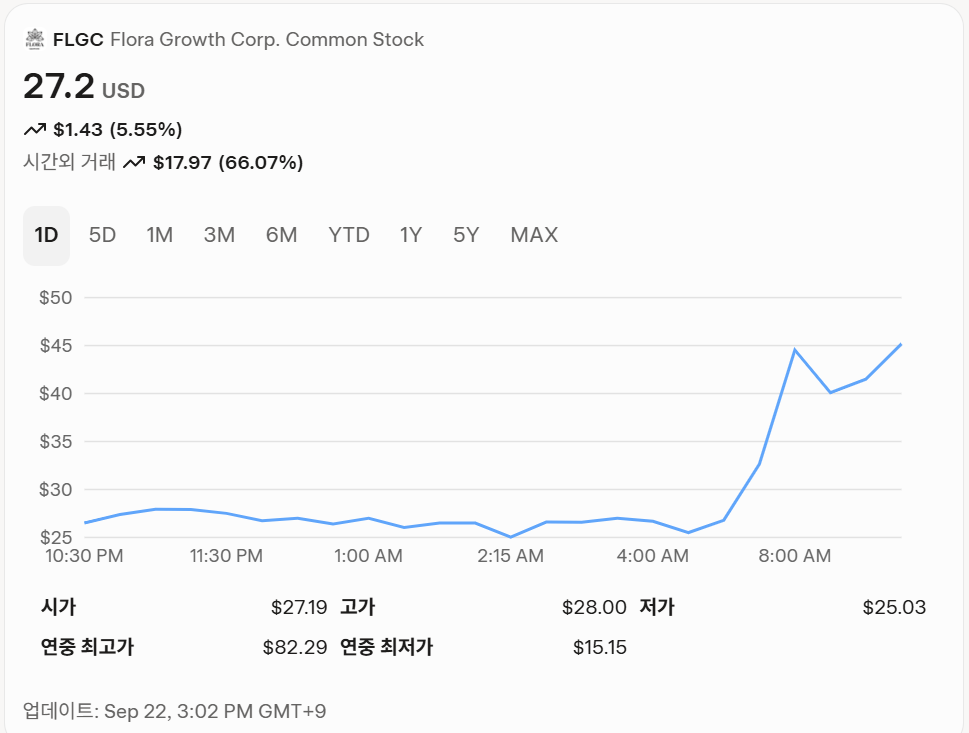Viewport: 969px width, 733px height.
Task: Click the 4:00 AM x-axis label
Action: (x=653, y=556)
